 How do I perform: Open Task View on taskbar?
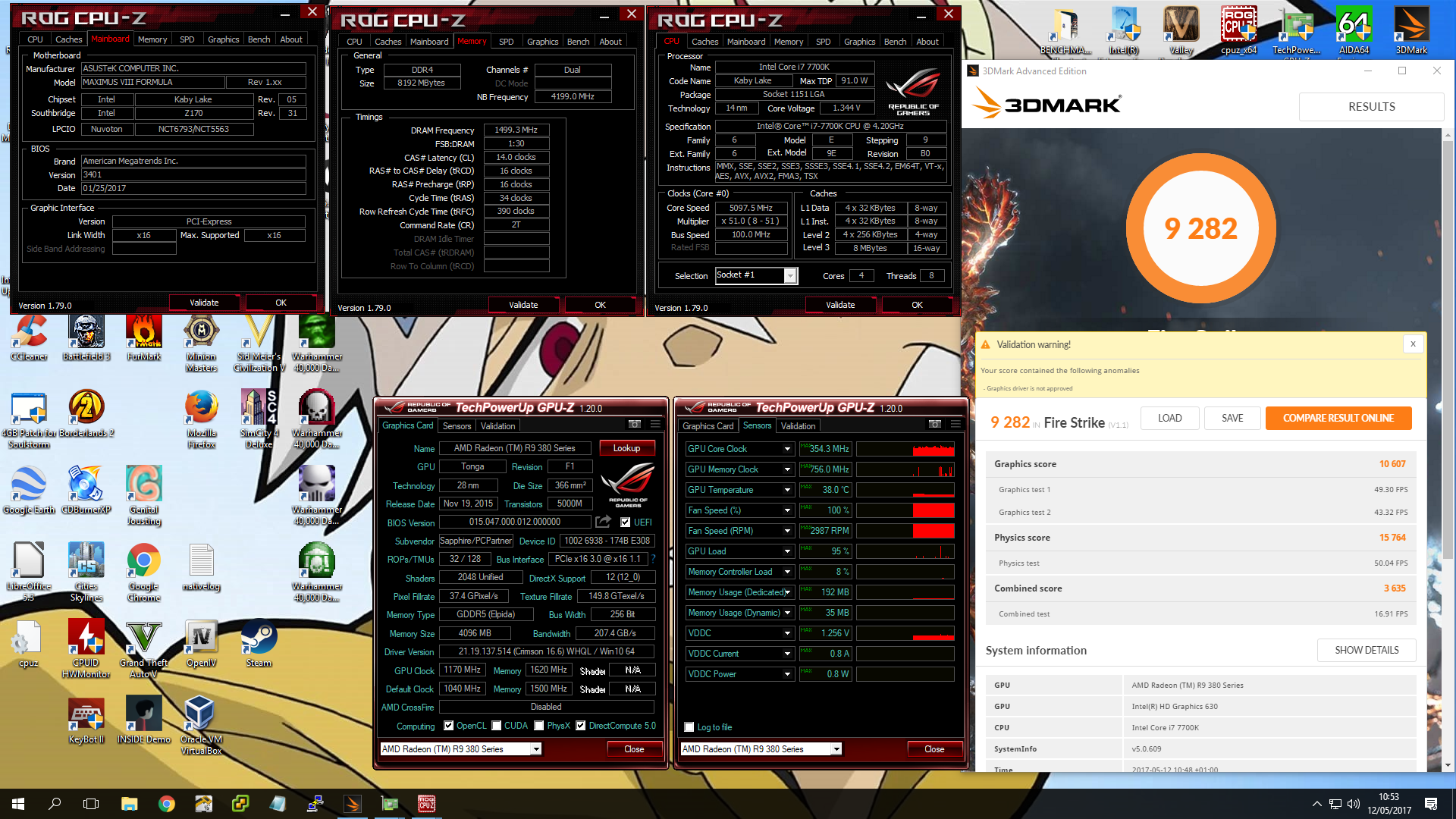(91, 804)
